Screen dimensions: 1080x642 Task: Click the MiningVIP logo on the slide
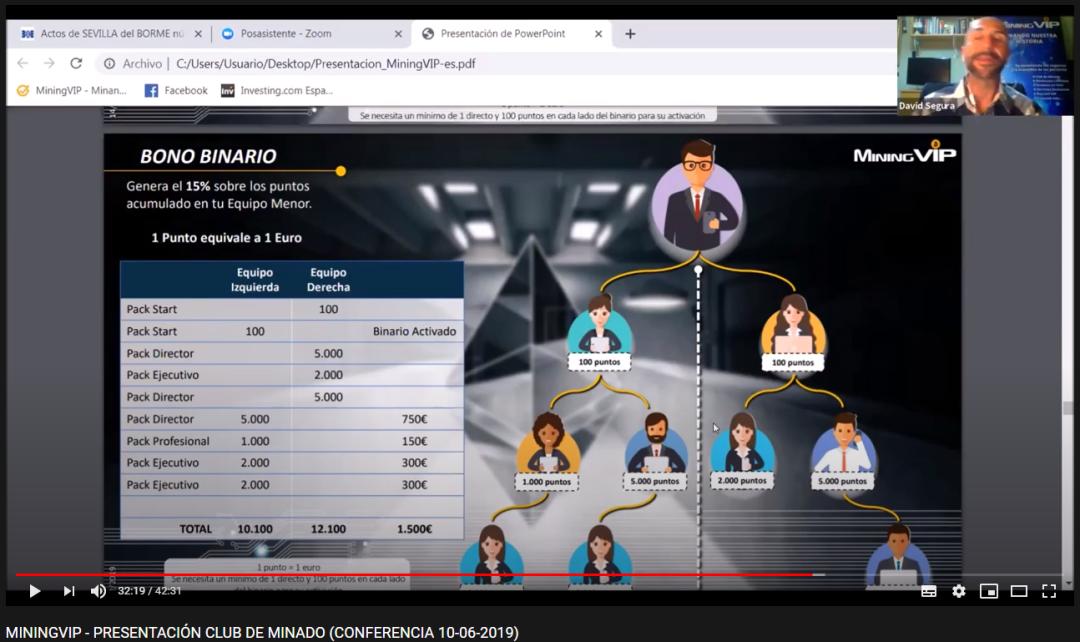point(904,153)
